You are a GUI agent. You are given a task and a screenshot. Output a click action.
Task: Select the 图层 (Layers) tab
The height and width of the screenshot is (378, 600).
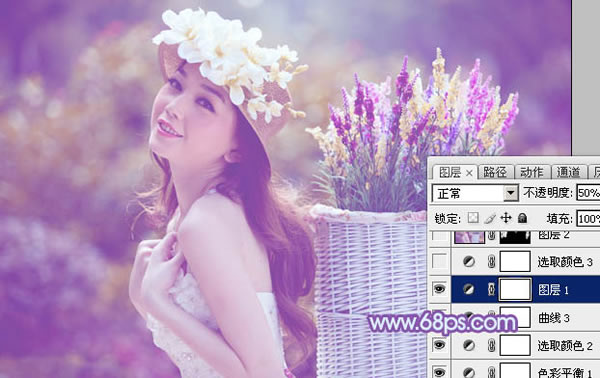(450, 173)
